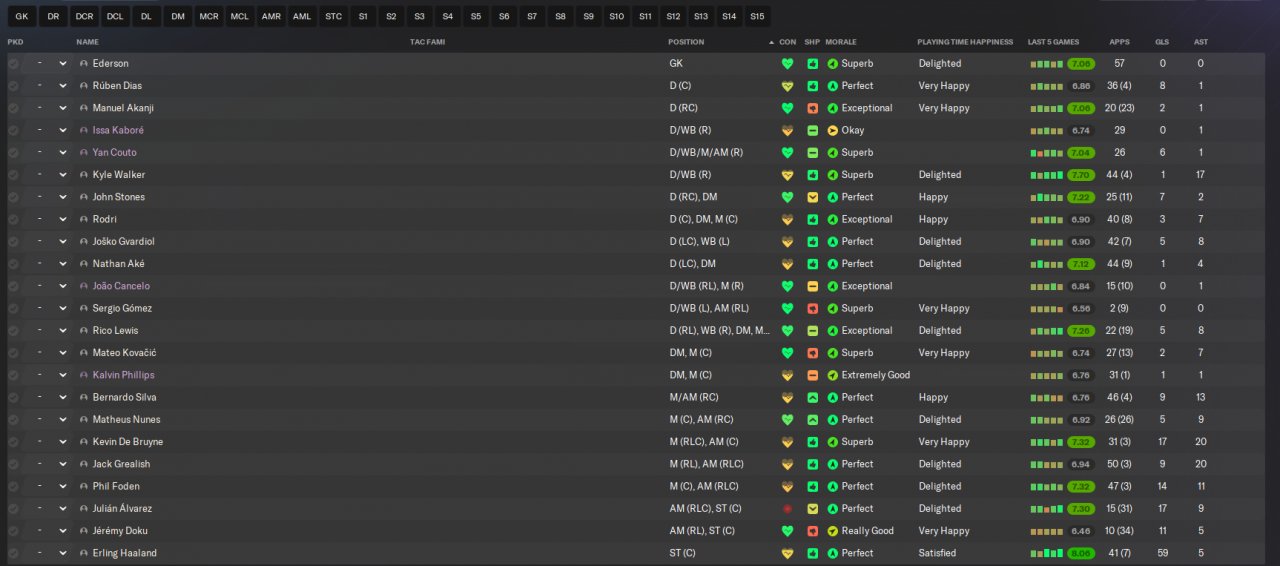The width and height of the screenshot is (1280, 566).
Task: Click Rodri's condition heart icon
Action: (787, 219)
